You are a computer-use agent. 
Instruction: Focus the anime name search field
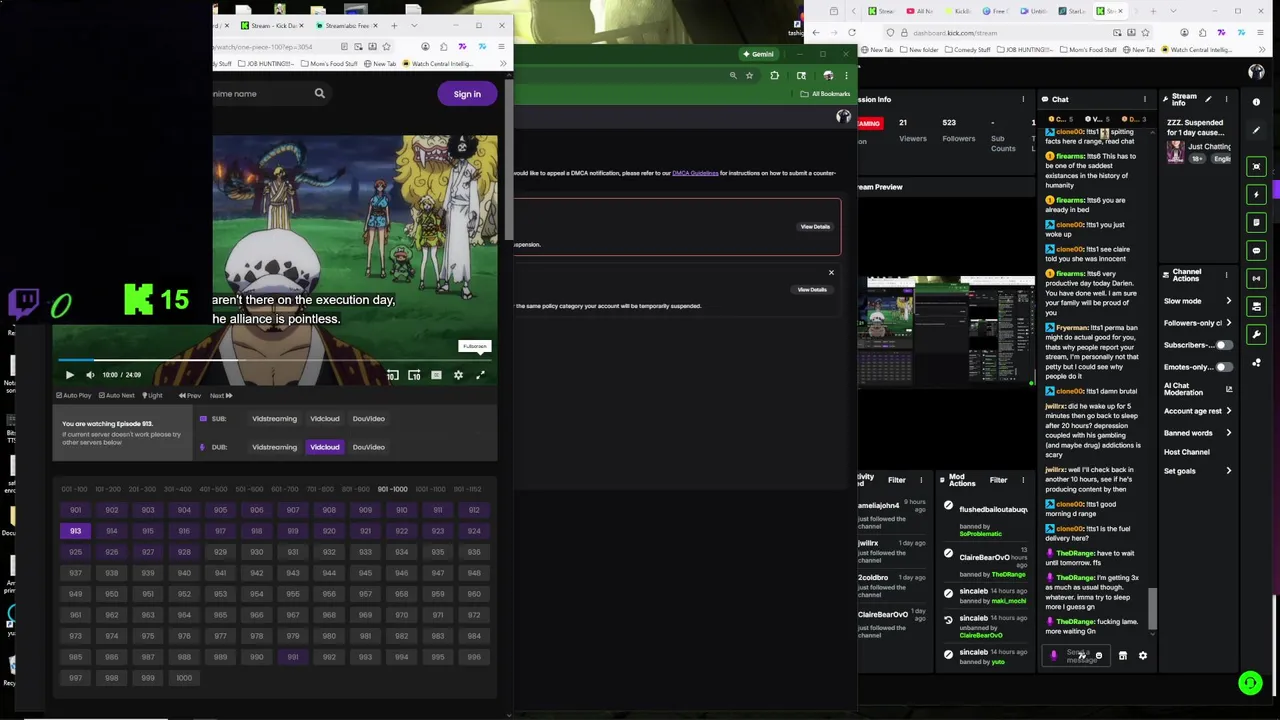tap(260, 94)
